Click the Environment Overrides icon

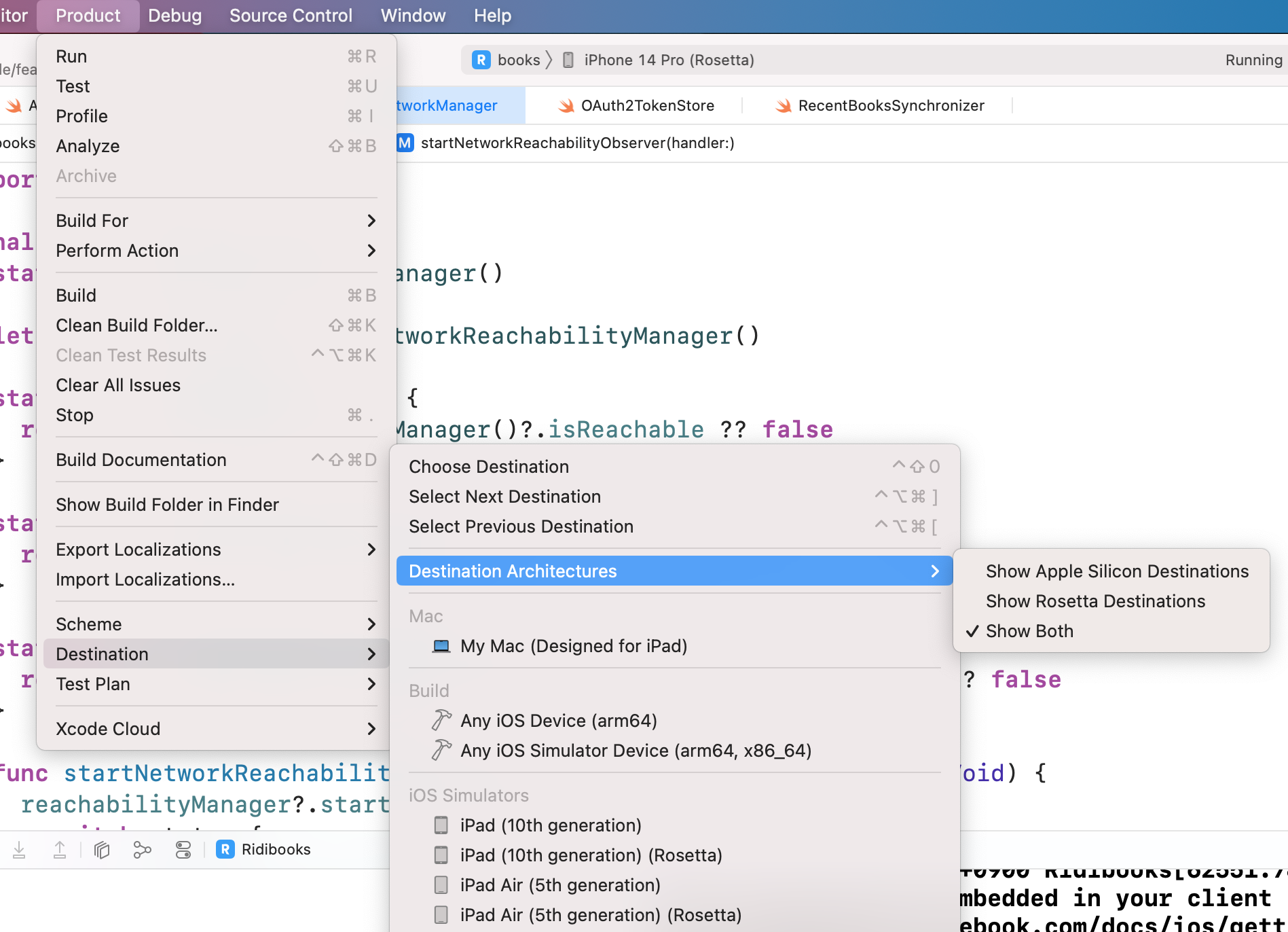pos(183,849)
